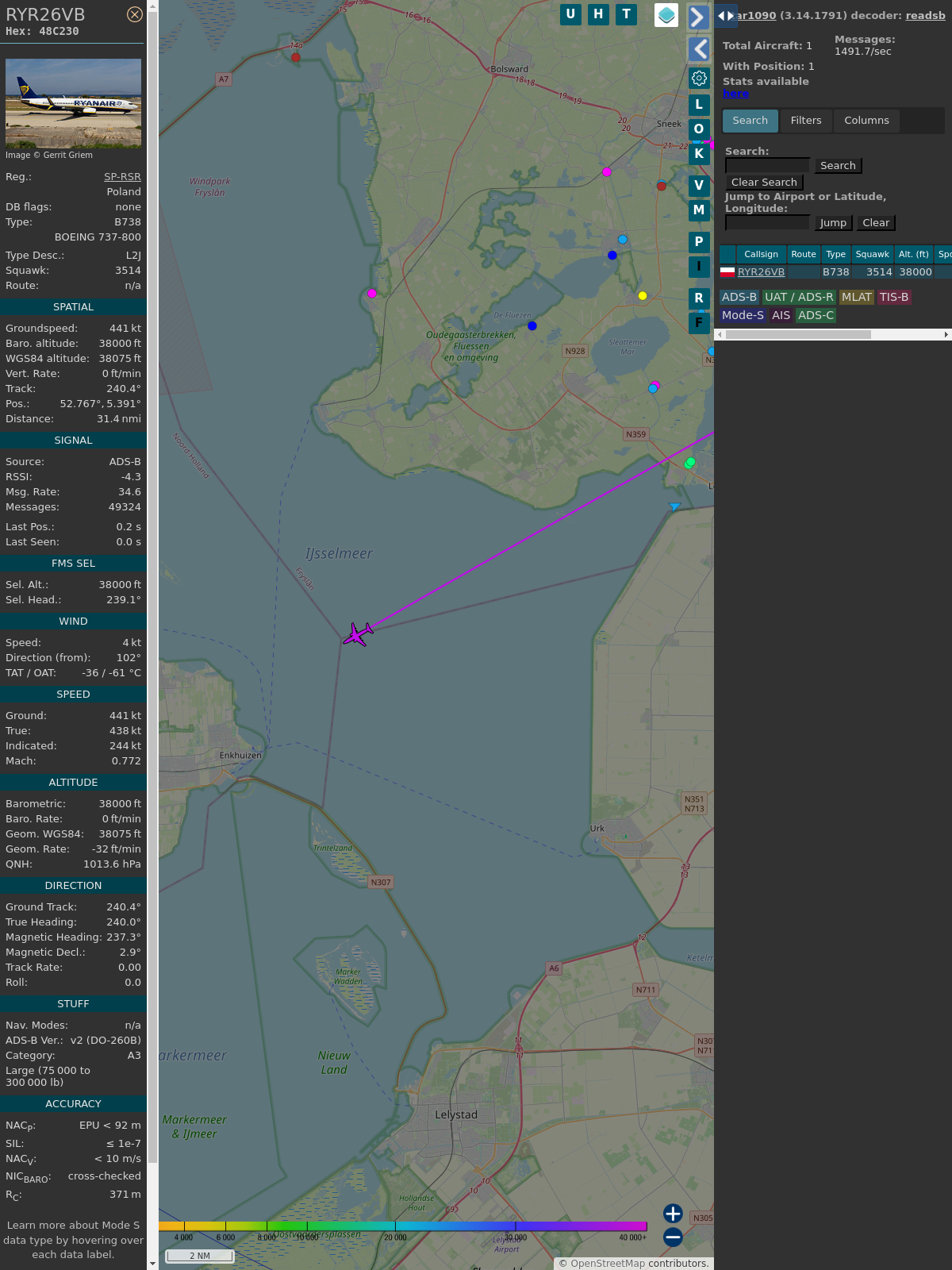Toggle the L labels map button

tap(699, 104)
